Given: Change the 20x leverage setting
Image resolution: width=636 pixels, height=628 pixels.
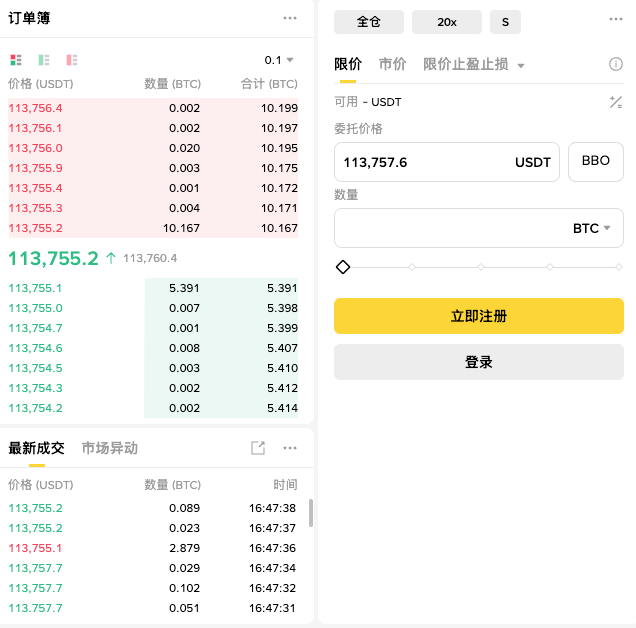Looking at the screenshot, I should click(447, 22).
